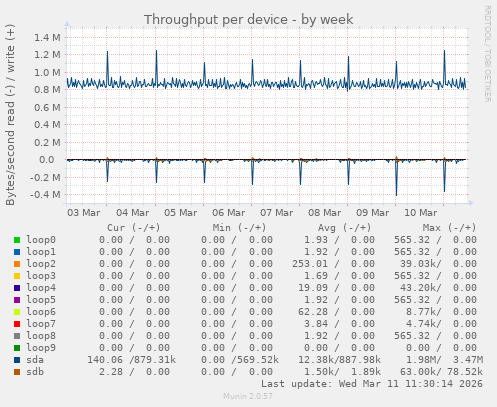
Task: Click the dark indigo loop4 legend swatch
Action: click(x=17, y=288)
